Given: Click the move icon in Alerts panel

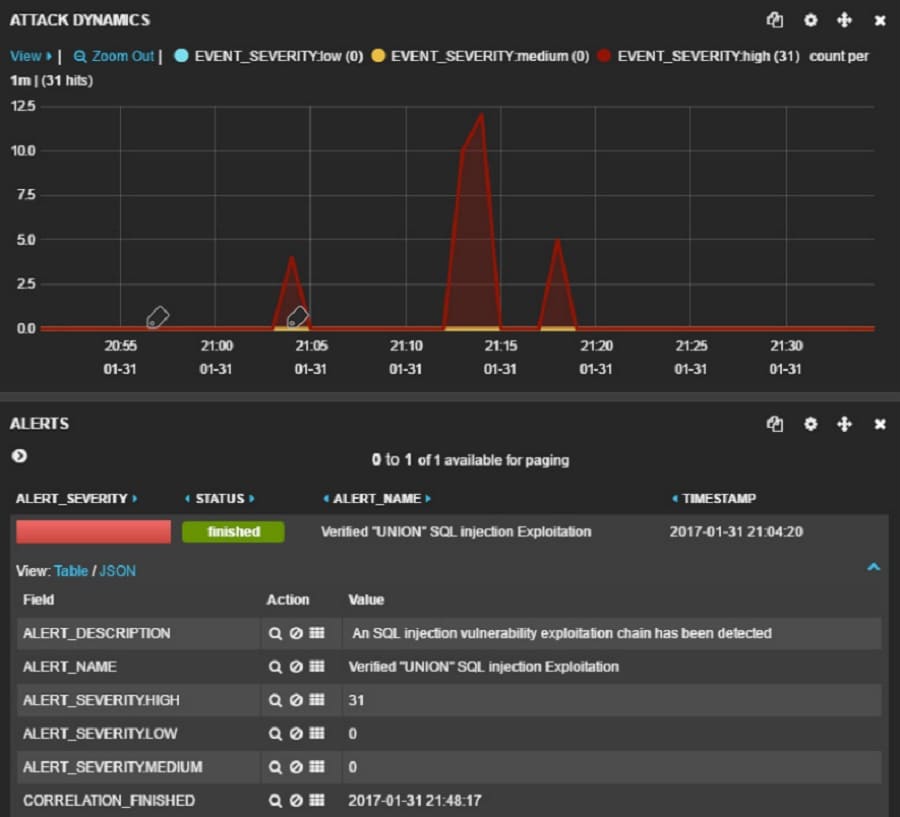Looking at the screenshot, I should click(x=844, y=424).
